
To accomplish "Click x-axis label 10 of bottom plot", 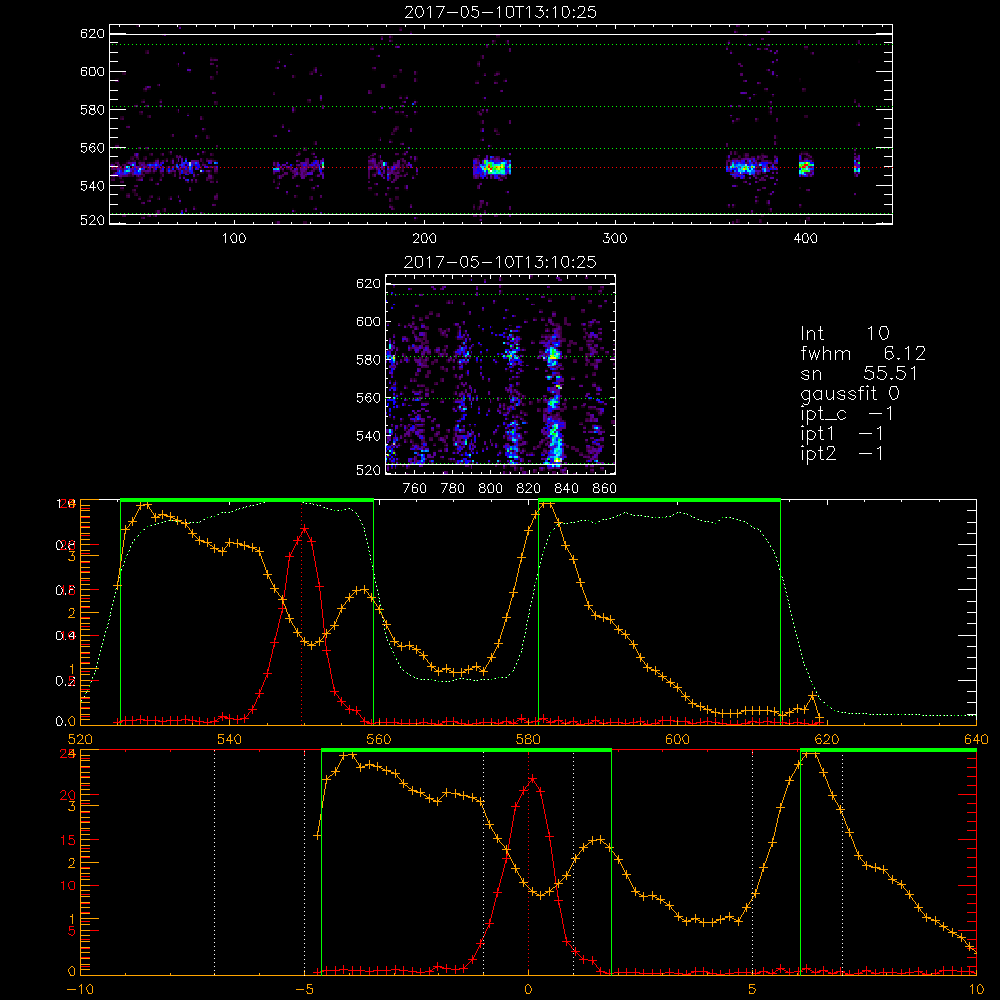I will (976, 990).
